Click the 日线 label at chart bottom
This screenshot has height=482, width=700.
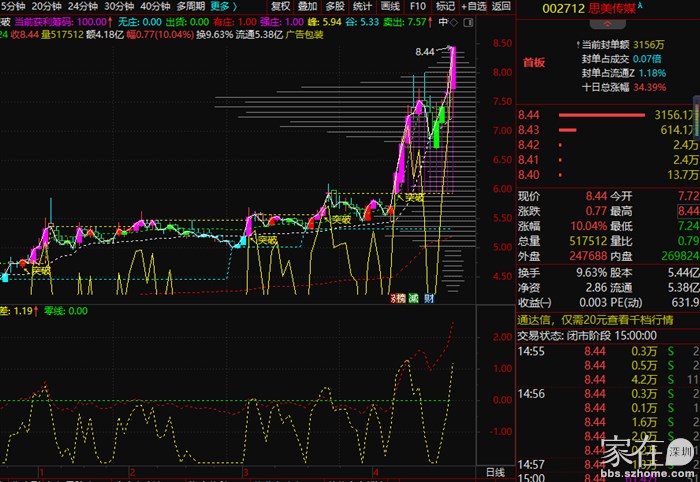point(495,472)
